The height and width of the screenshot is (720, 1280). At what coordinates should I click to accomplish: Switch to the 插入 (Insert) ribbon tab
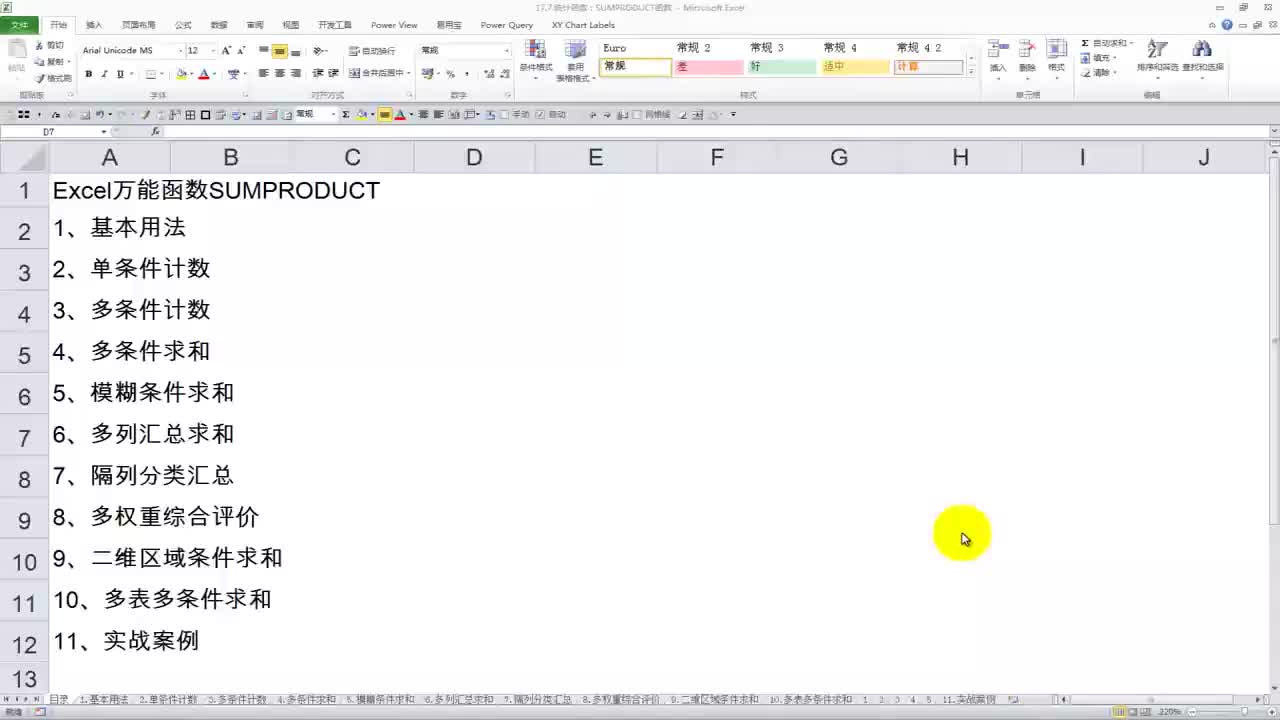[x=94, y=25]
